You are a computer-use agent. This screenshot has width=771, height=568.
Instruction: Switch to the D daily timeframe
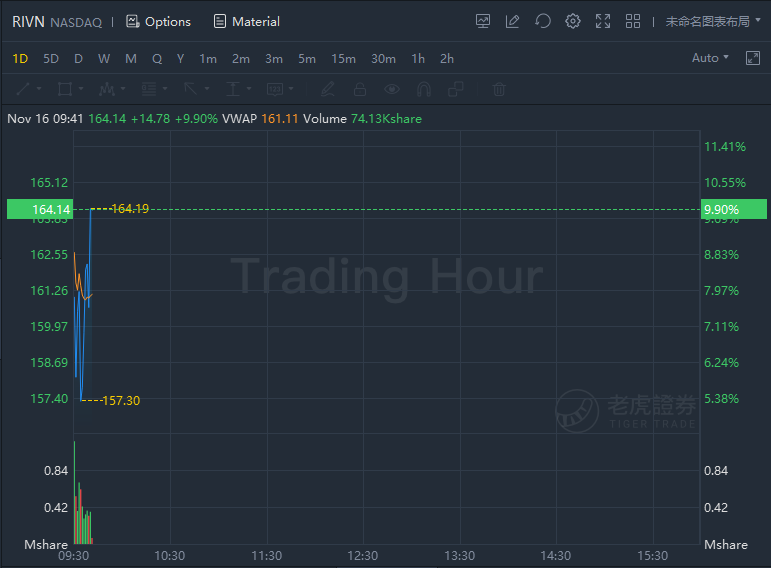click(x=78, y=59)
